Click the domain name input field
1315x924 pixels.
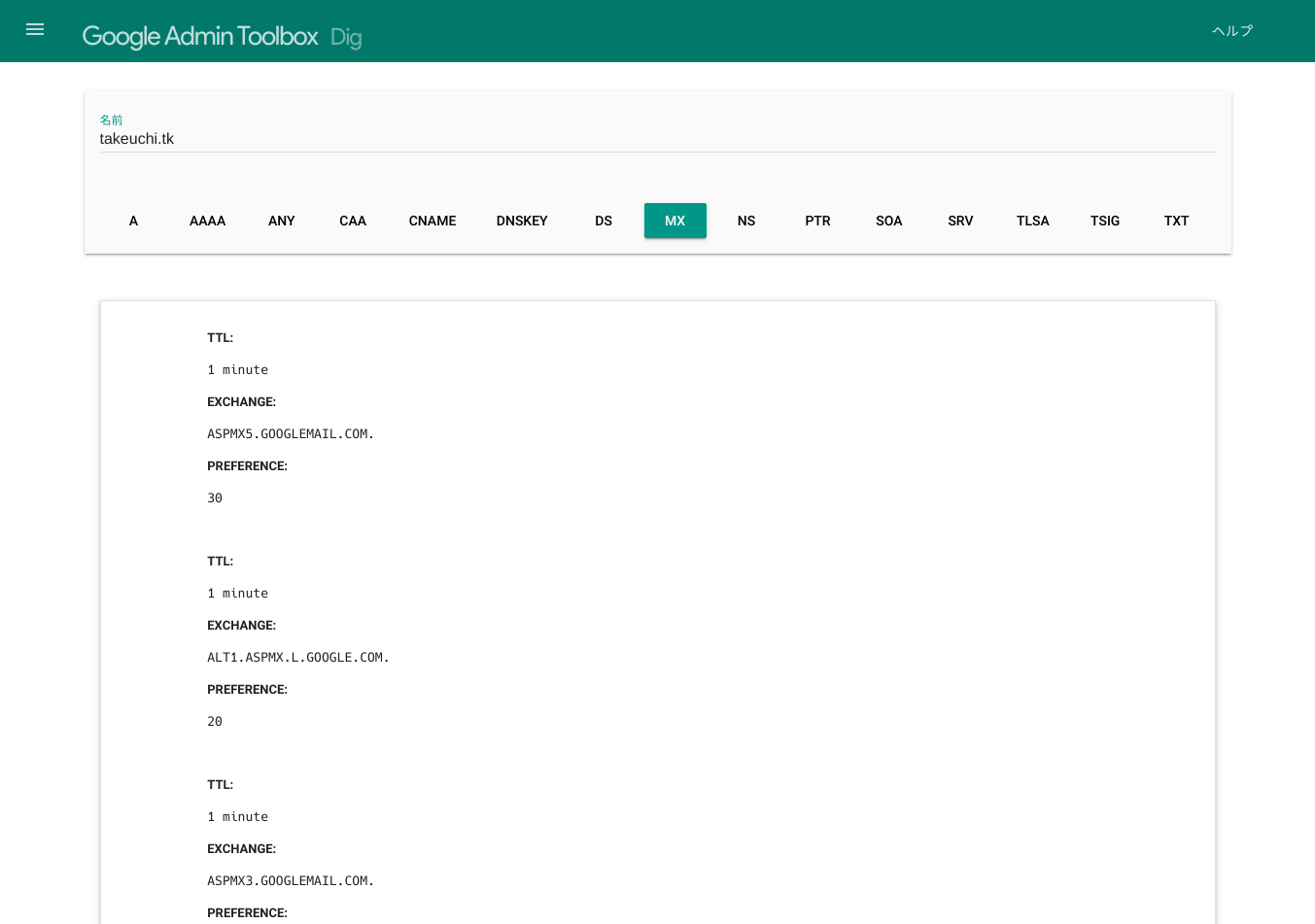click(656, 139)
